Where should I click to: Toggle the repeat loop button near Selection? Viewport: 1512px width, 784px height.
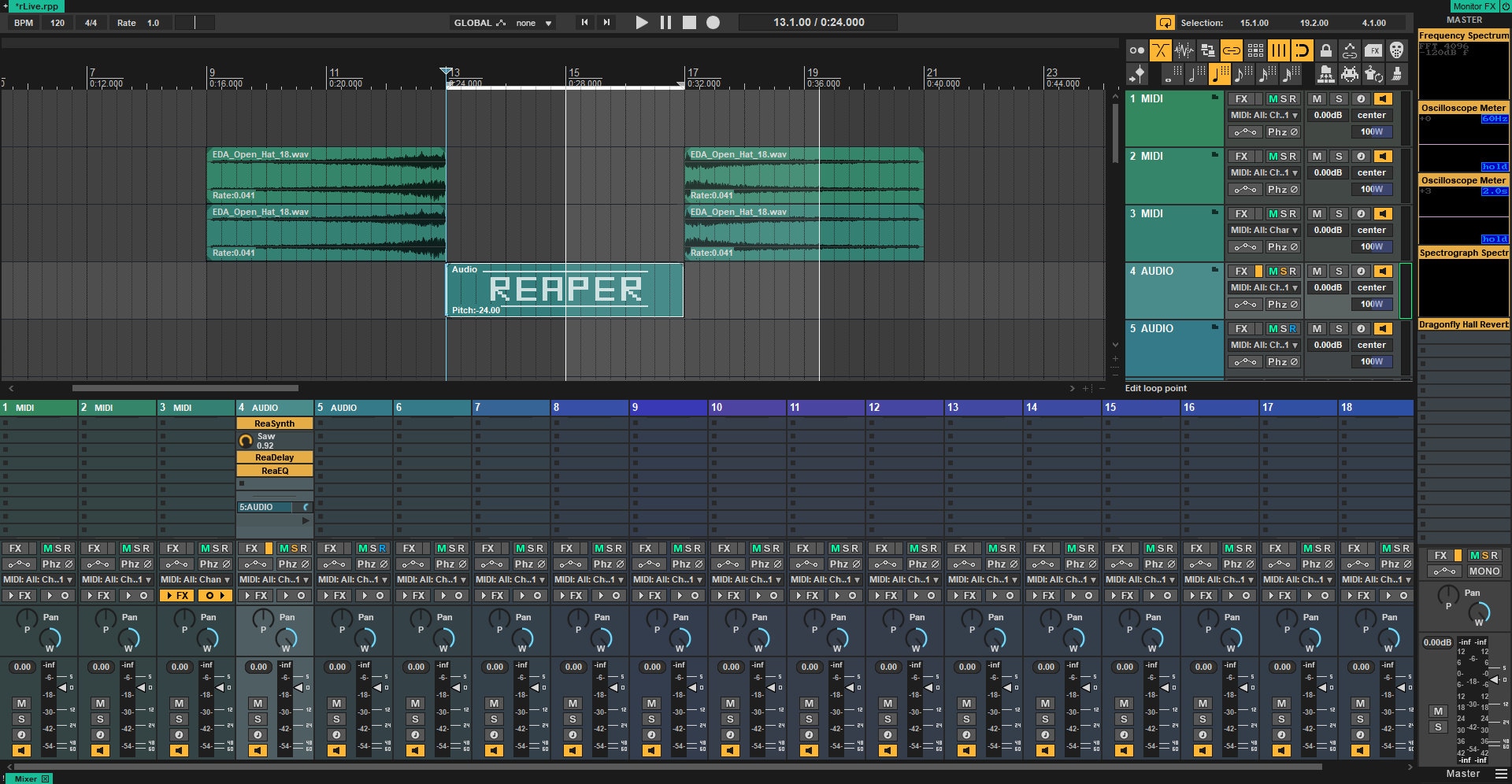tap(1165, 23)
